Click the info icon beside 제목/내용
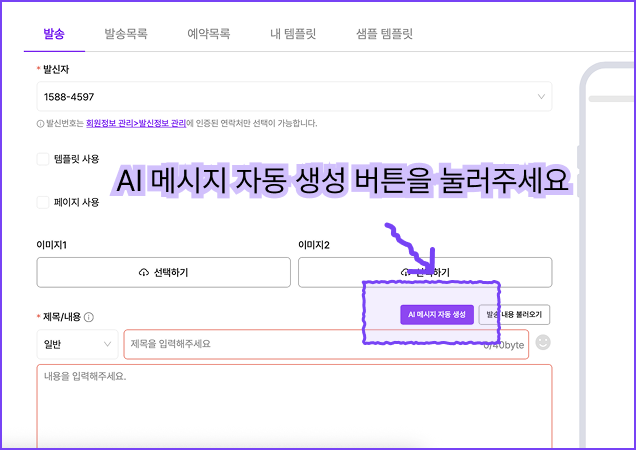 (88, 317)
